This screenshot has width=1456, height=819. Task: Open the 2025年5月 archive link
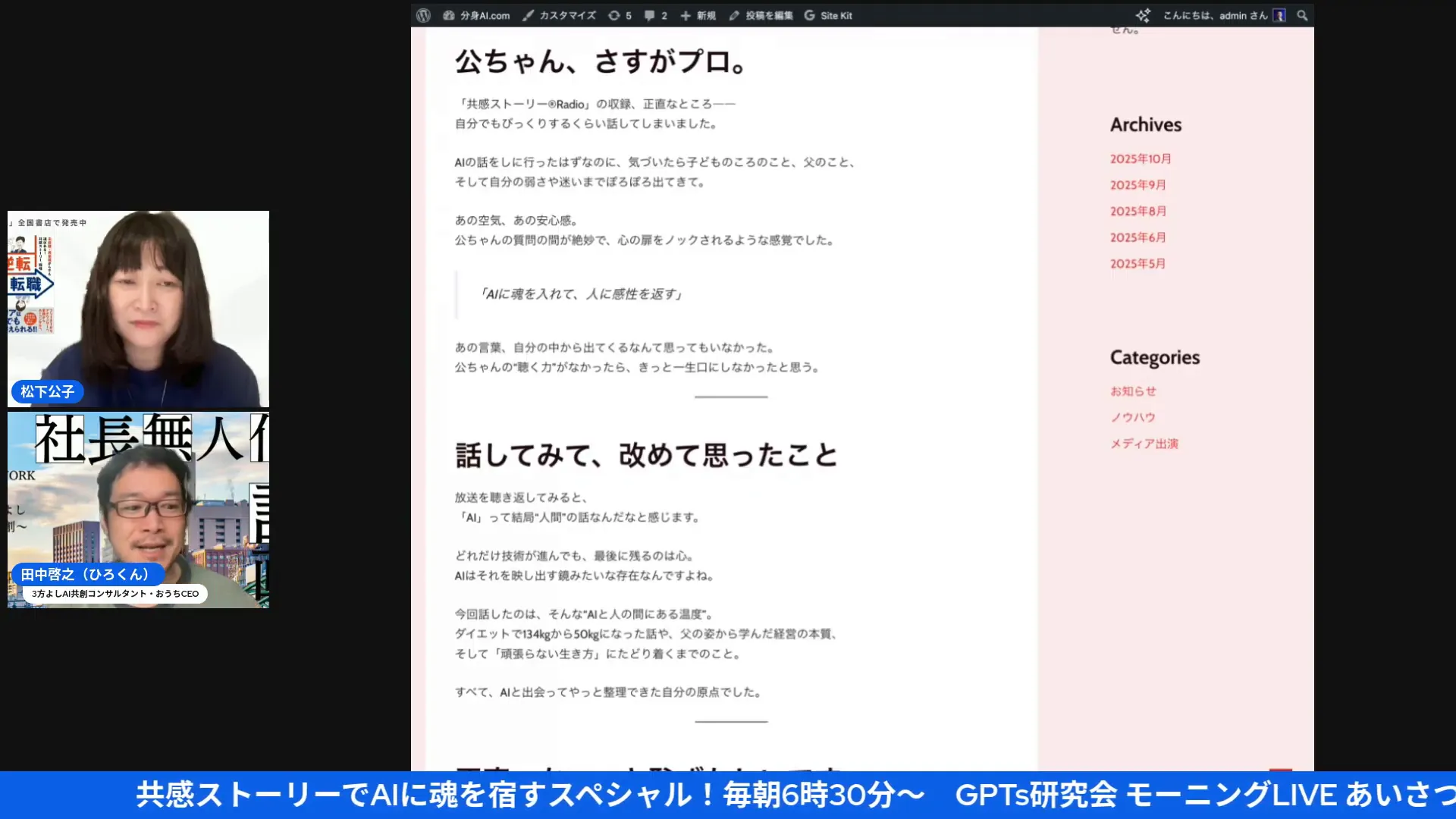(1137, 263)
